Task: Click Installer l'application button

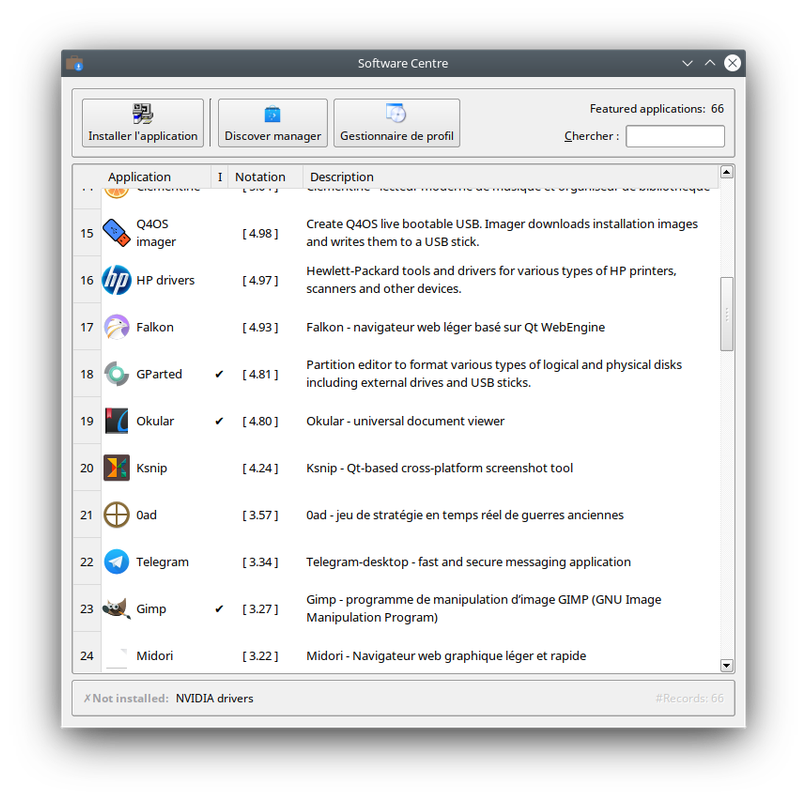Action: pos(143,123)
